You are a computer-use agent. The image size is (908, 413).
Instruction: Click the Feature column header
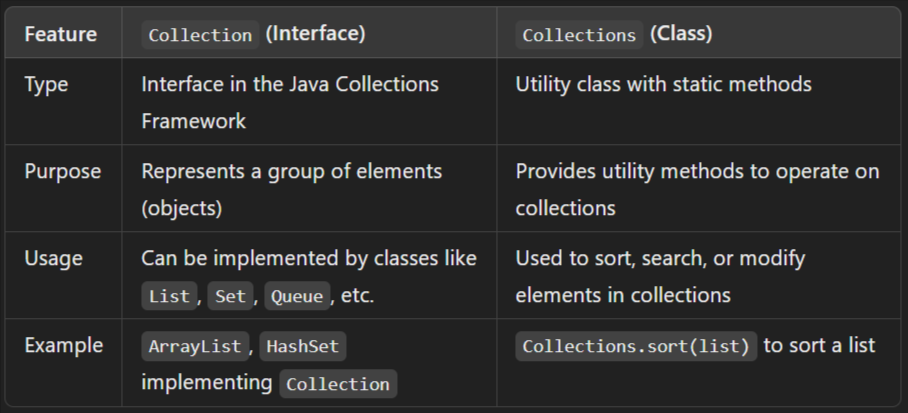tap(60, 34)
